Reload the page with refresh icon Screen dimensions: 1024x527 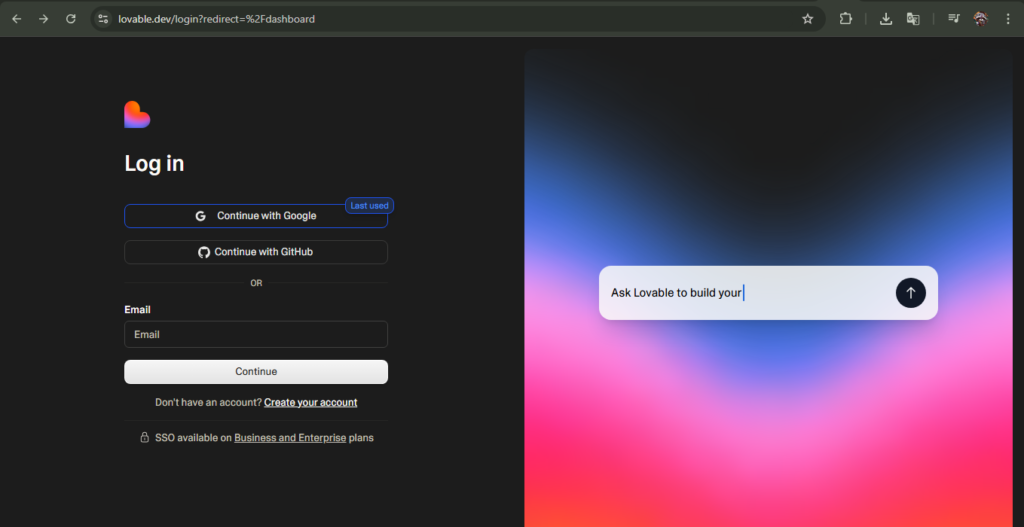coord(71,19)
